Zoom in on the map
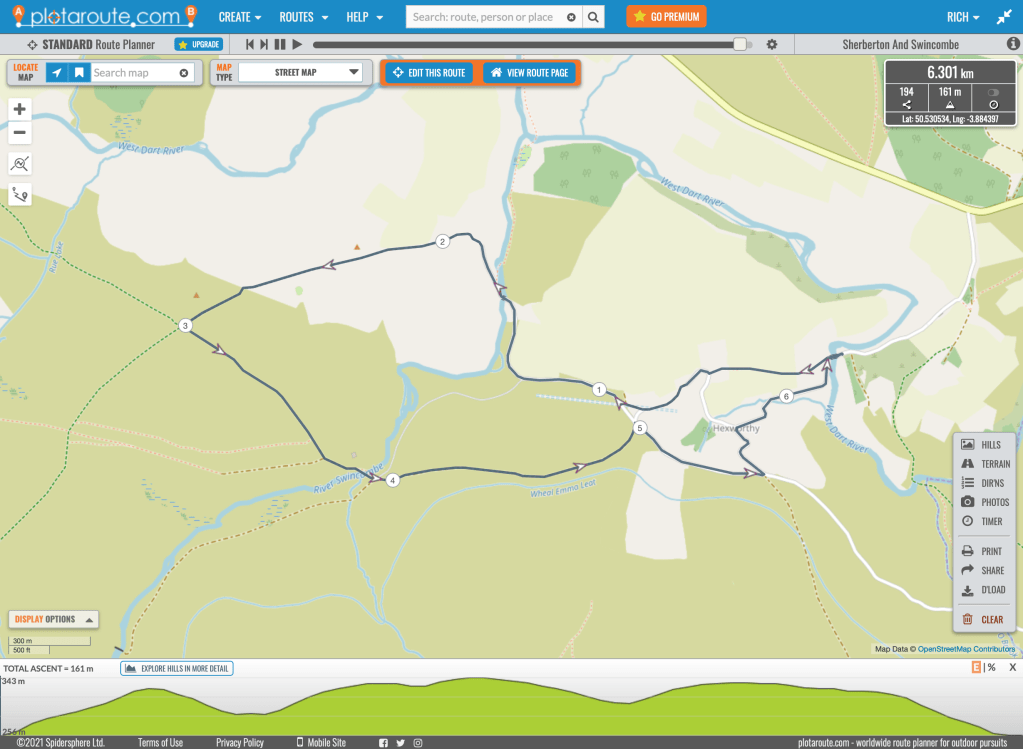Screen dimensions: 1023x749 [19, 109]
